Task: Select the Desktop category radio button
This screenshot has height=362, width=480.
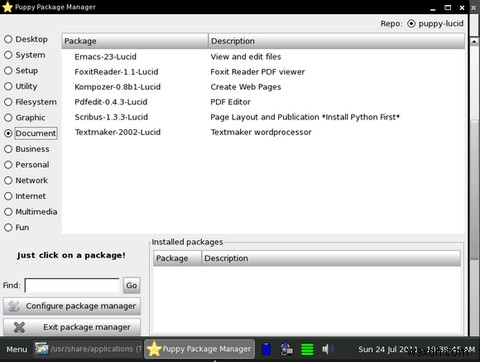Action: click(x=8, y=39)
